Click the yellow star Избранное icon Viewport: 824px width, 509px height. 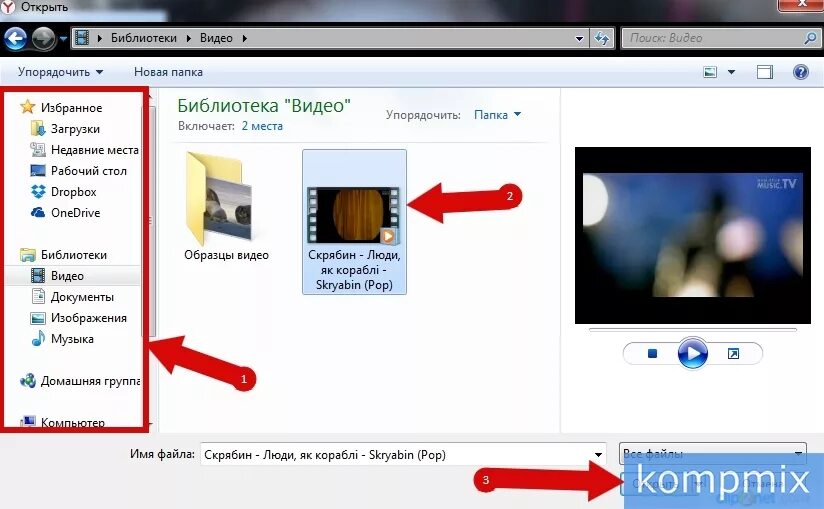[x=27, y=107]
